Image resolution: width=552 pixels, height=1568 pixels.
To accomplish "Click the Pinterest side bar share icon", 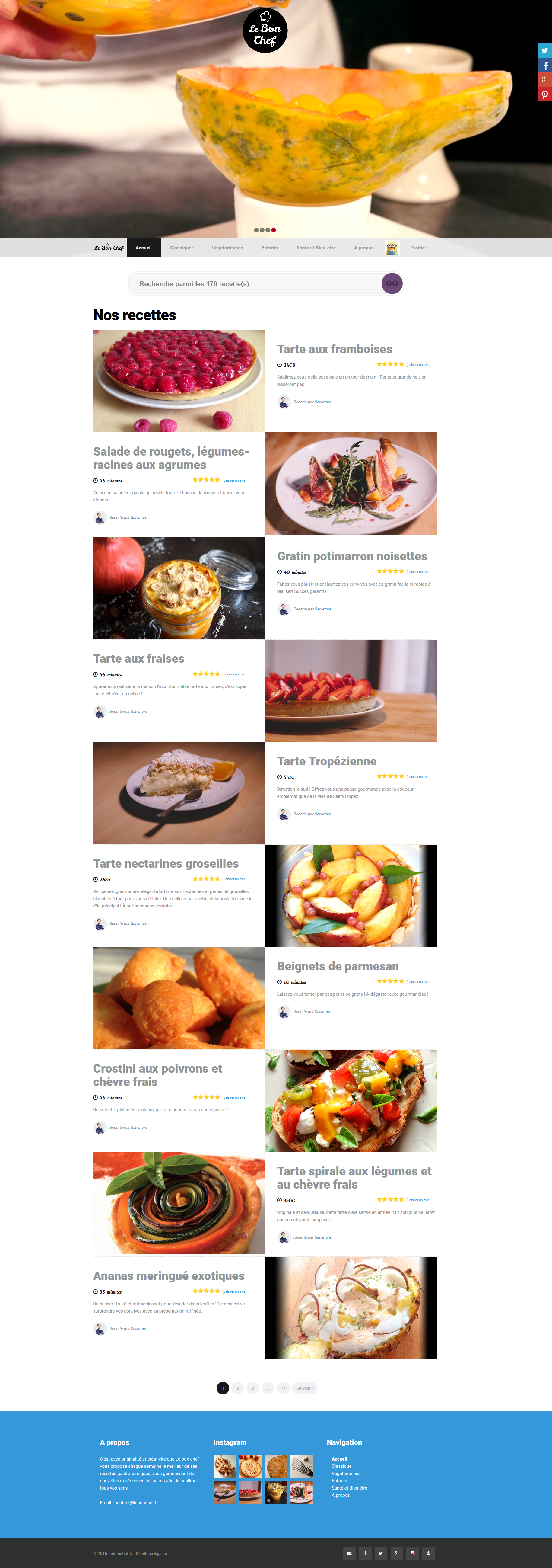I will [x=545, y=94].
